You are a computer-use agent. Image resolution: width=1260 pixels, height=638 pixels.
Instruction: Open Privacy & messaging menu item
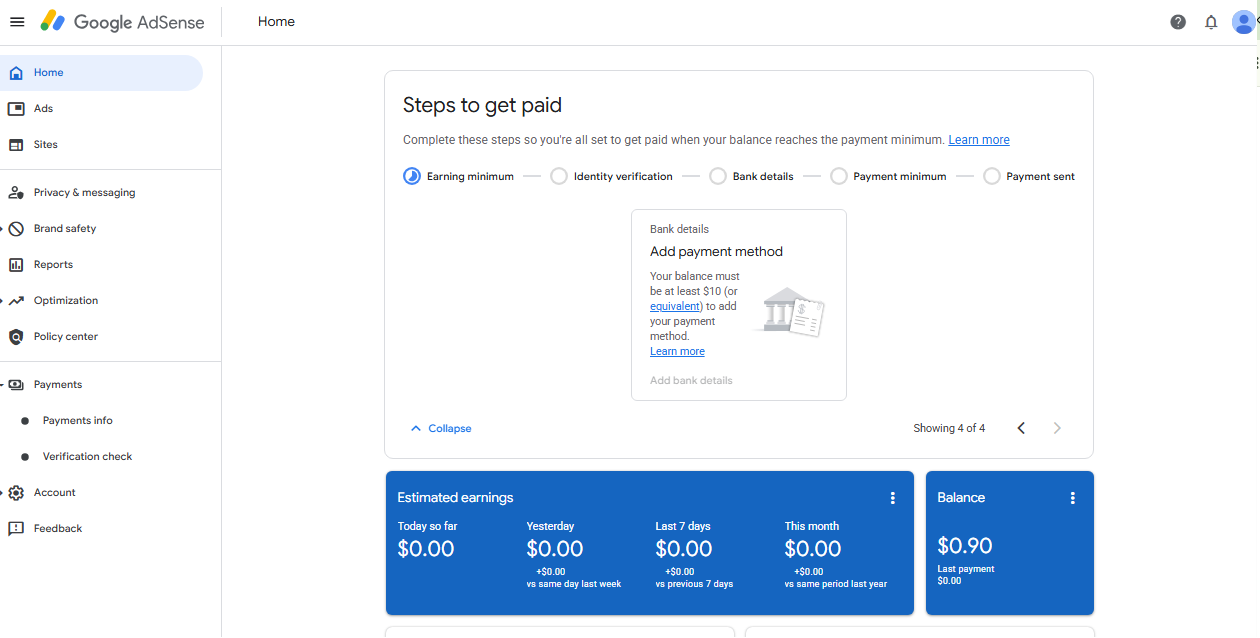click(x=101, y=193)
